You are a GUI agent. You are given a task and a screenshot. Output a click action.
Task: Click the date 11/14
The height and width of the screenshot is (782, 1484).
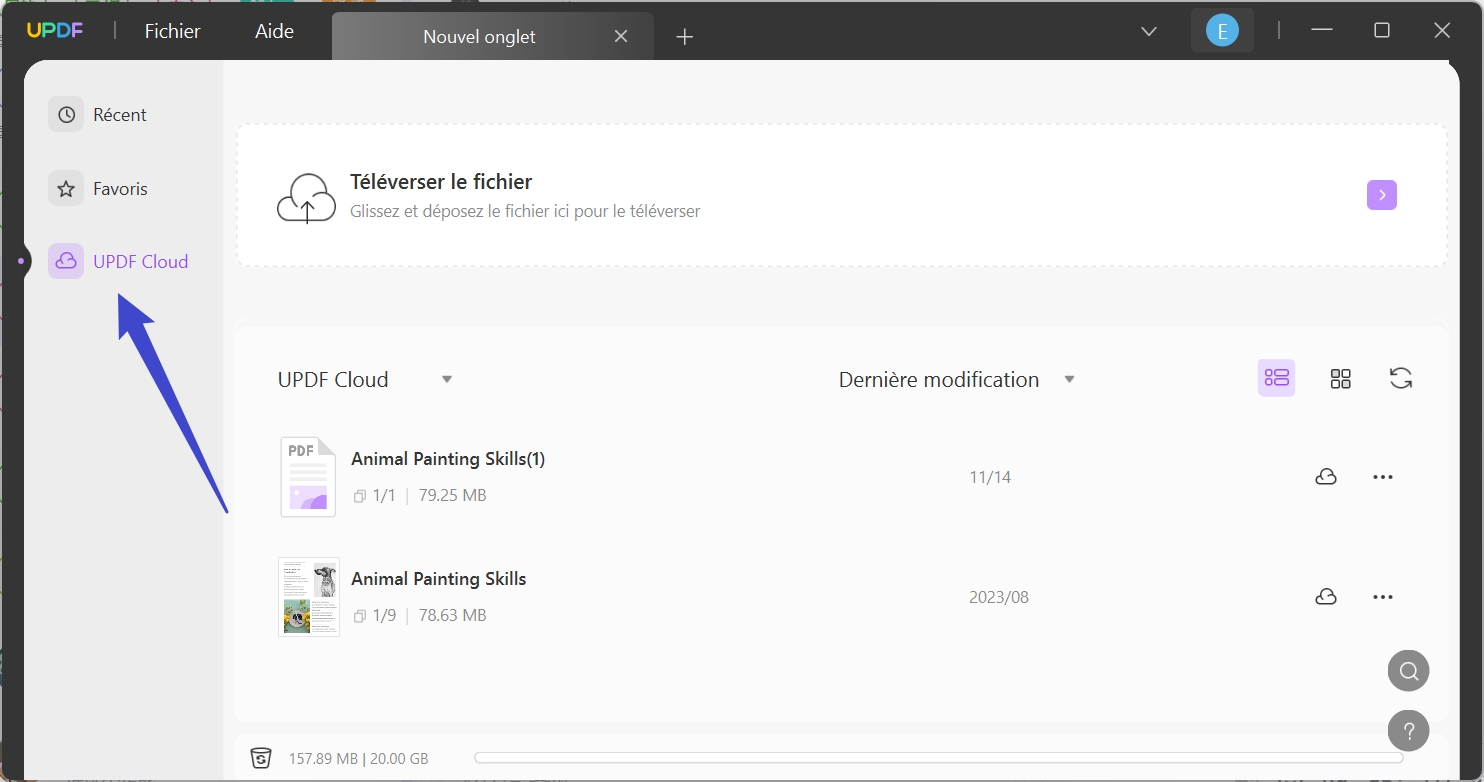990,477
